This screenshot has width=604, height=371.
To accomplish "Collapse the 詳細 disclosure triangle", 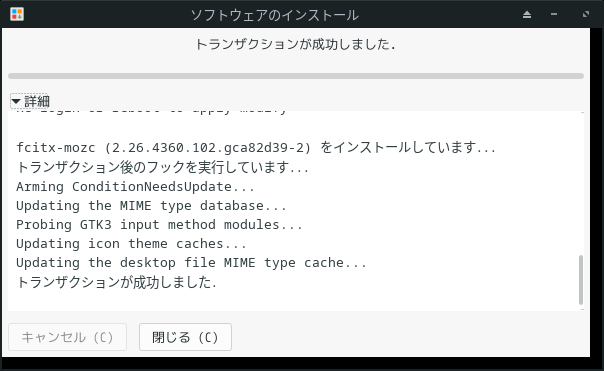I will click(x=16, y=101).
